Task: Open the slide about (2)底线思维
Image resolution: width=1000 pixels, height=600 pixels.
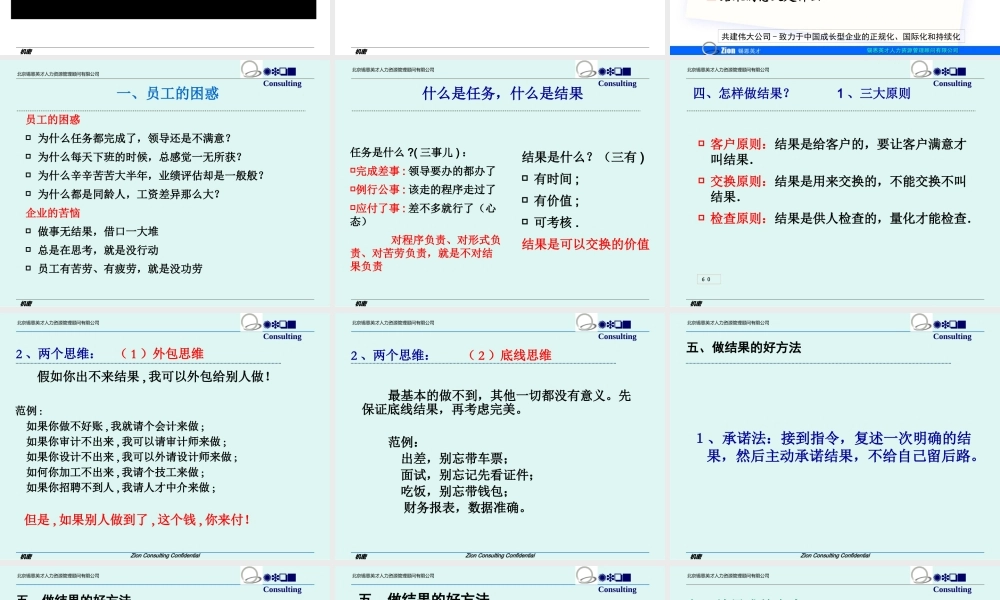Action: click(500, 436)
